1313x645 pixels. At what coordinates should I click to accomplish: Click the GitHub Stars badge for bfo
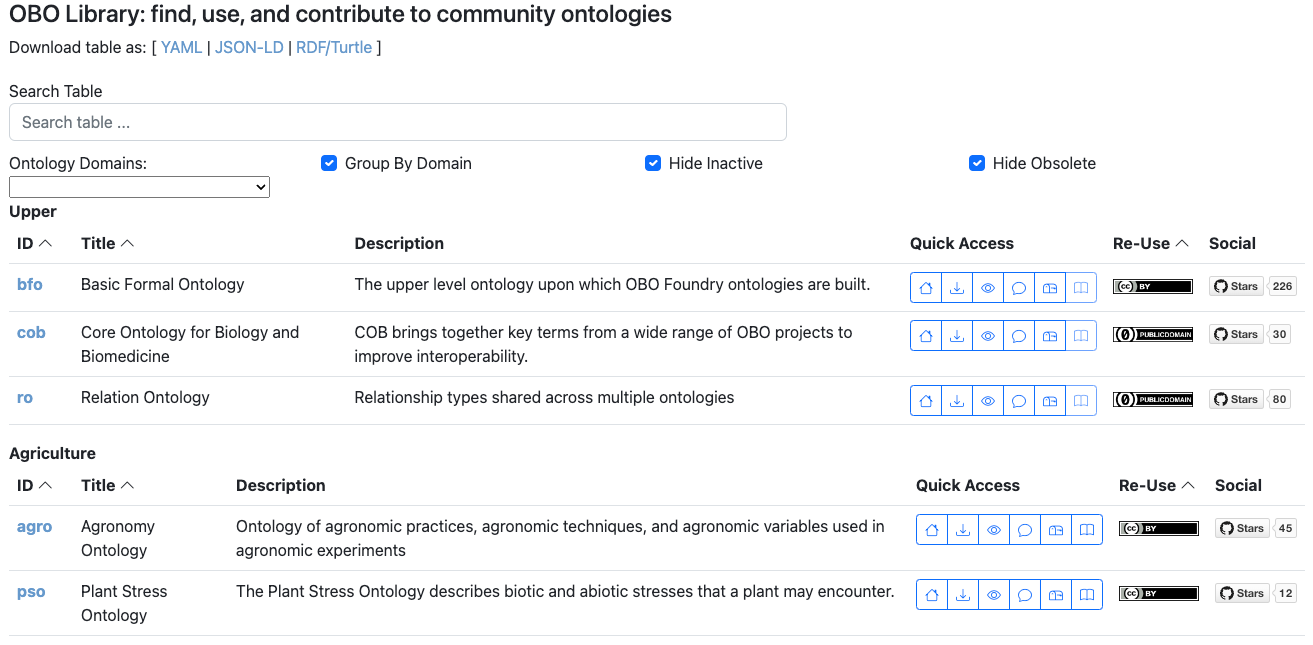coord(1236,286)
